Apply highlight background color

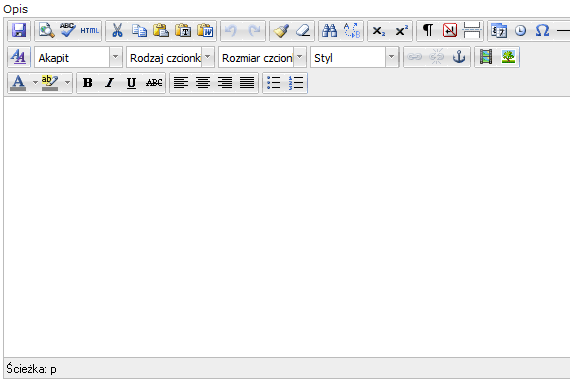click(x=50, y=83)
